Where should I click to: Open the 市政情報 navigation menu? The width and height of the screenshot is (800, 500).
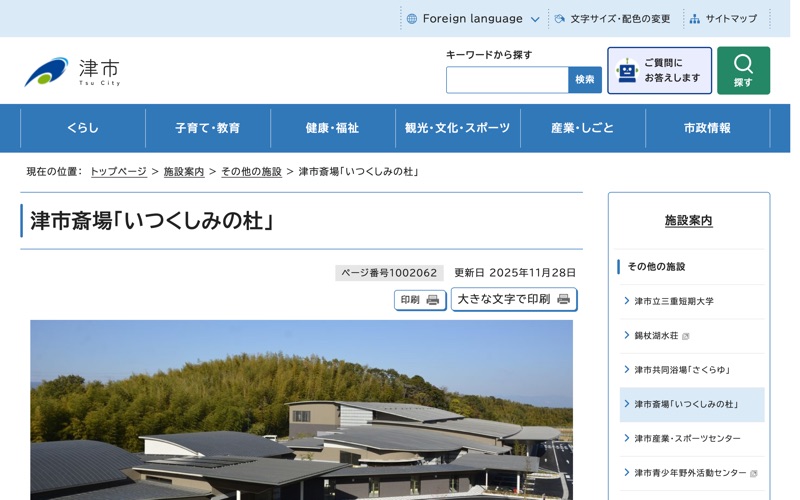pos(708,128)
